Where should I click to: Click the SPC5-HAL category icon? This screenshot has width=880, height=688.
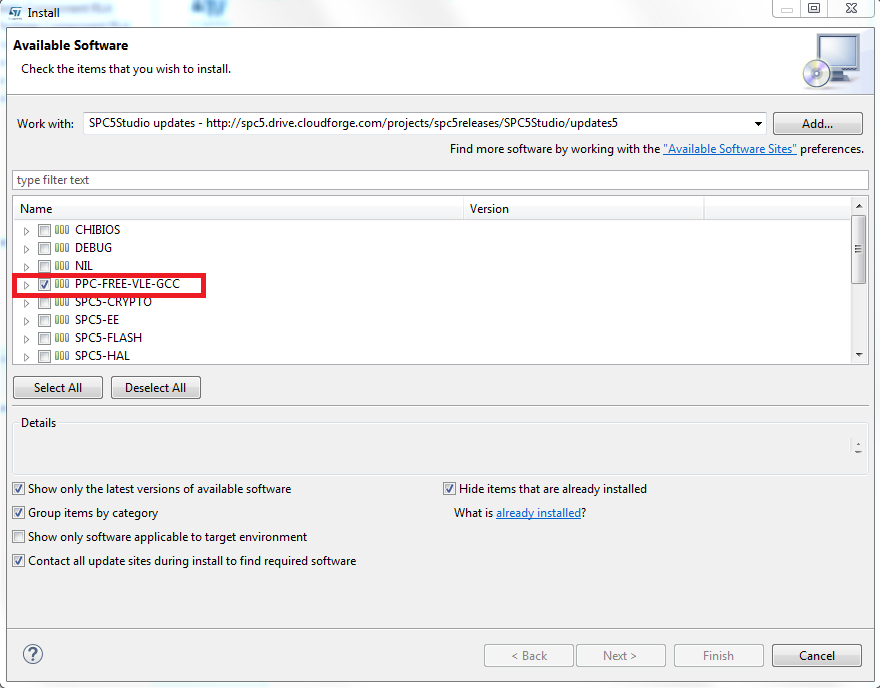(62, 356)
